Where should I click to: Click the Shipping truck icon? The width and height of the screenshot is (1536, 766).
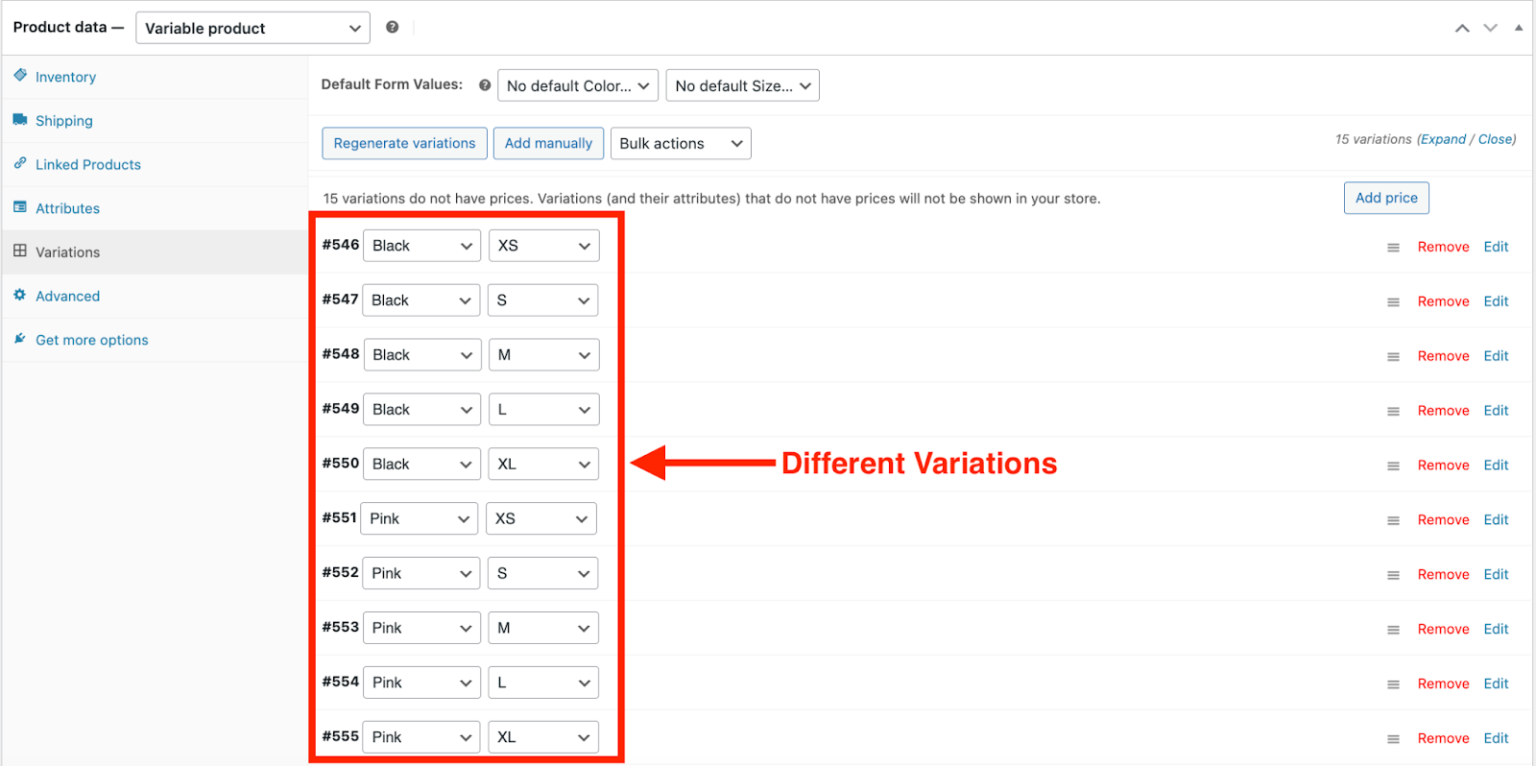(19, 120)
